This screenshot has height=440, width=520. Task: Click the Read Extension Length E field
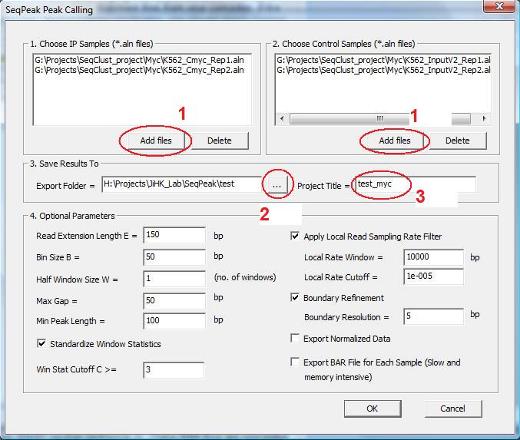pos(174,235)
